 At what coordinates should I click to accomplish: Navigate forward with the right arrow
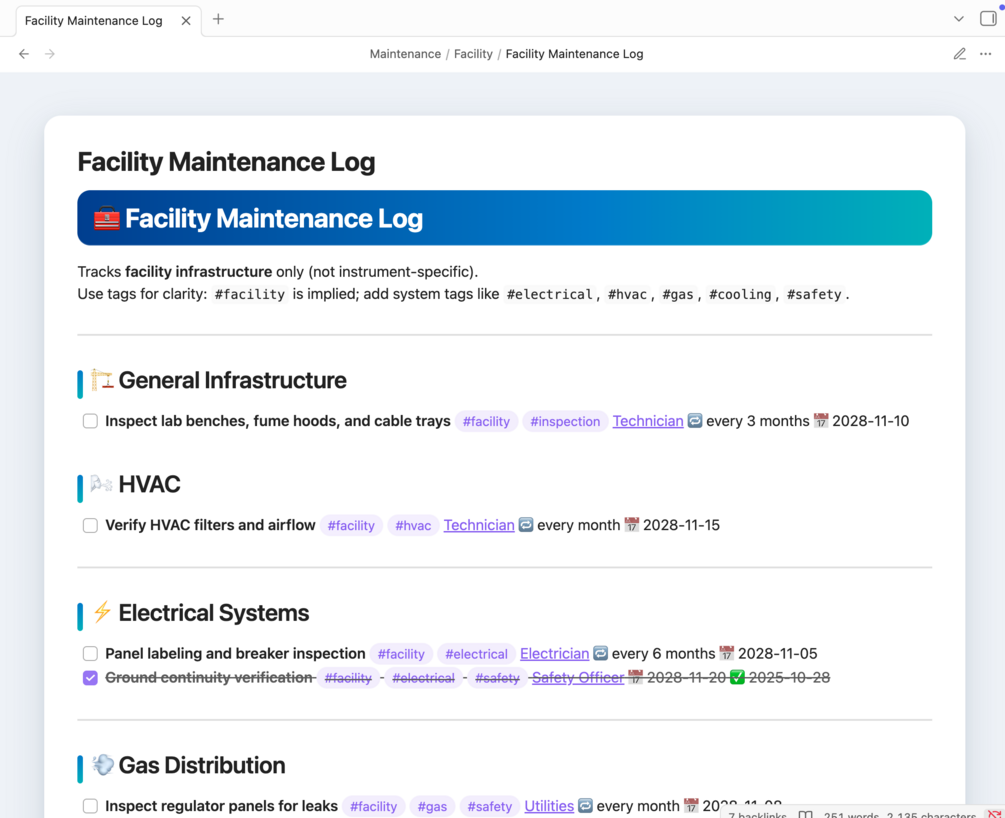point(50,54)
